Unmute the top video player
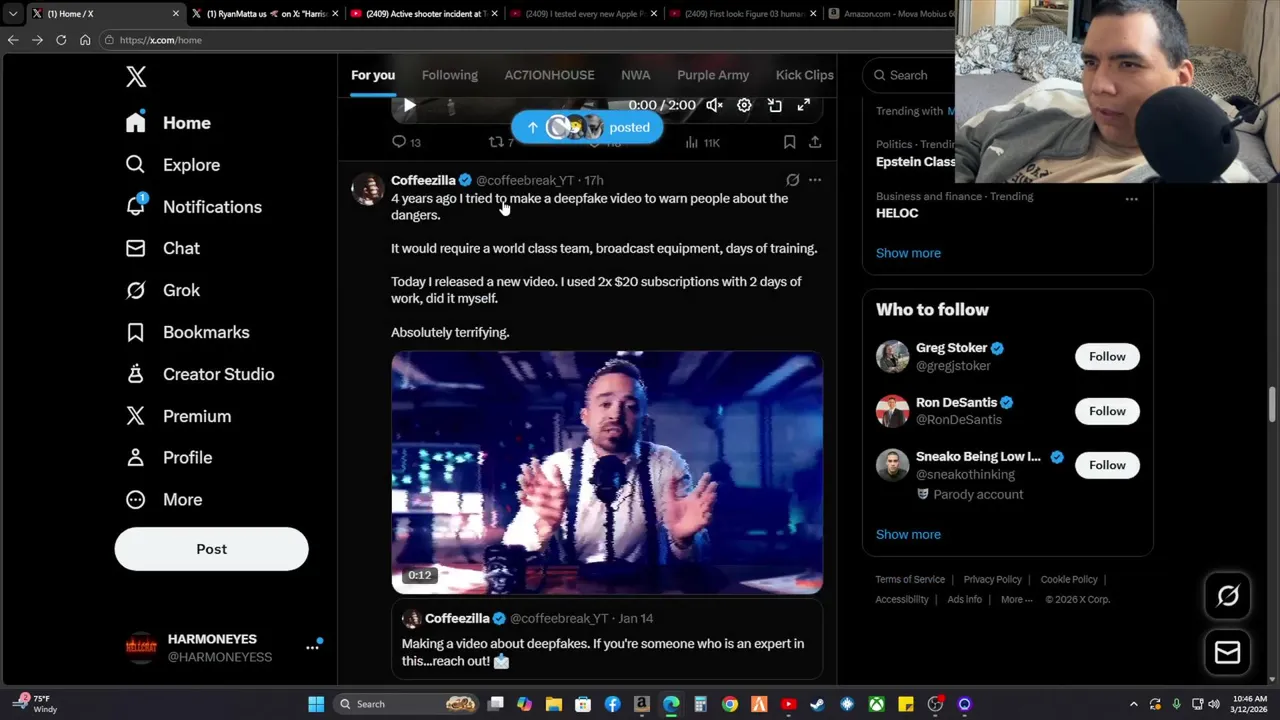This screenshot has width=1280, height=720. point(714,105)
